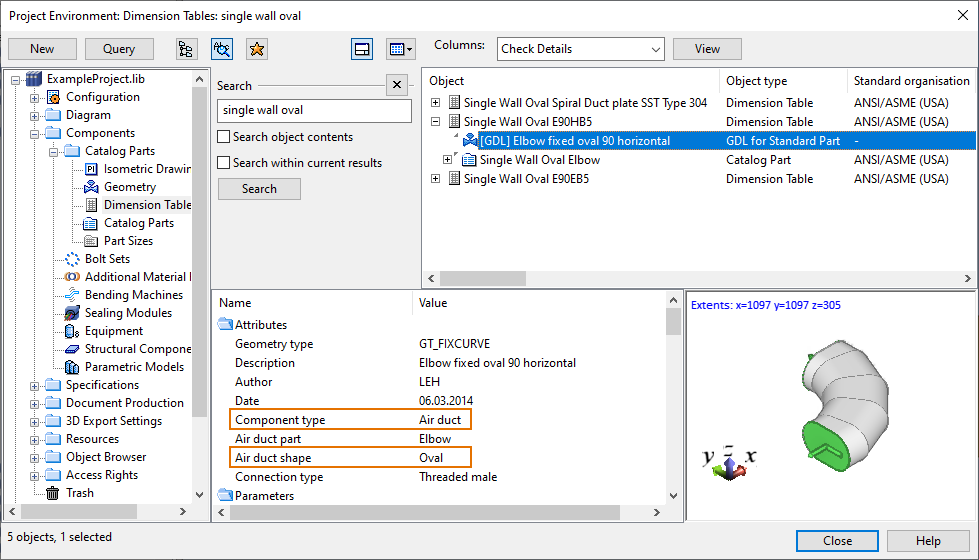979x560 pixels.
Task: Open the table view options dropdown
Action: pyautogui.click(x=401, y=49)
